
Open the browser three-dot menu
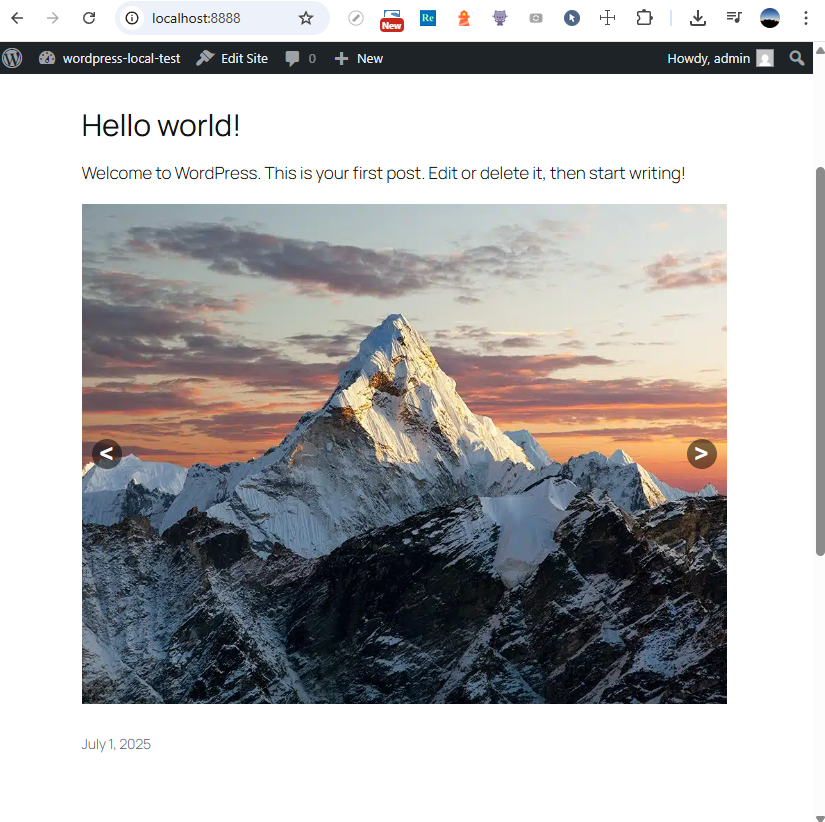[806, 18]
